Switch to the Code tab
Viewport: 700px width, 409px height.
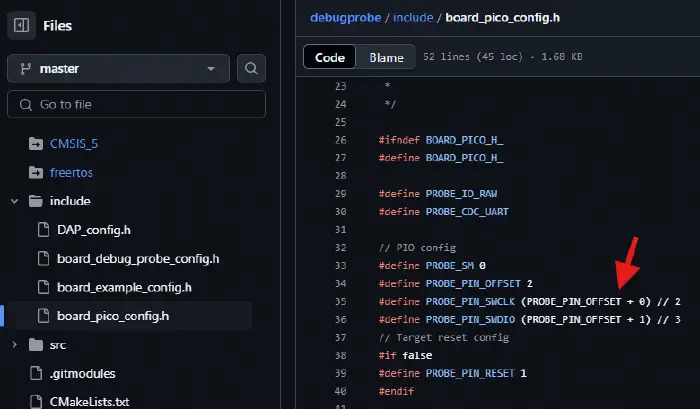point(330,58)
